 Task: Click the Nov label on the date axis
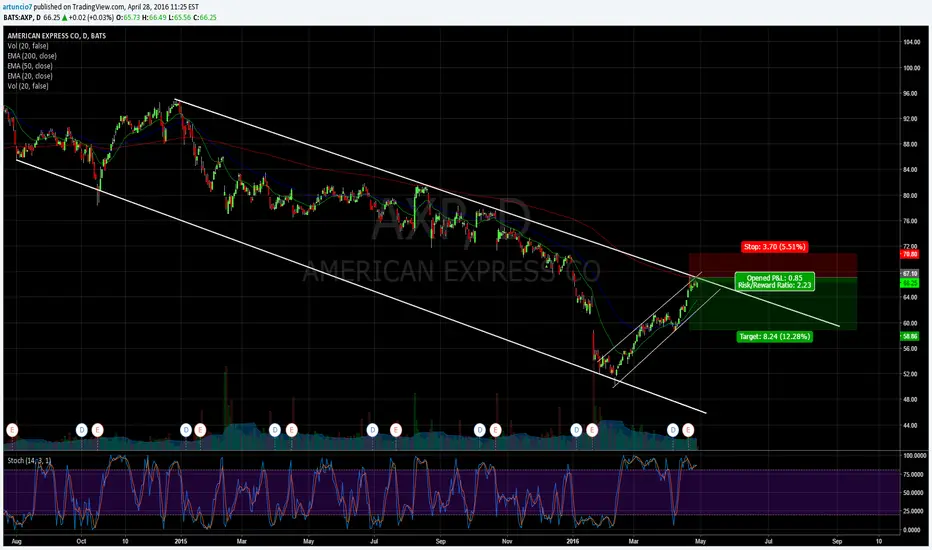point(507,541)
